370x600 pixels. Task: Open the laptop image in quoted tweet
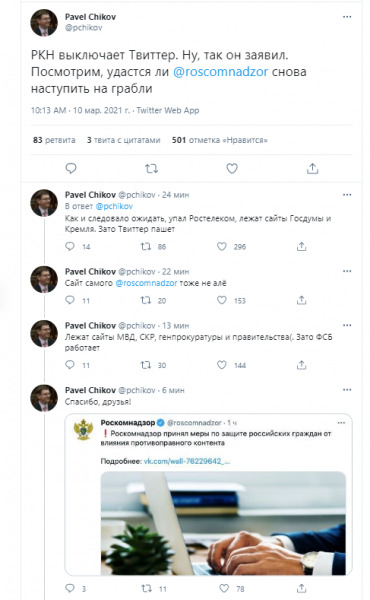223,523
